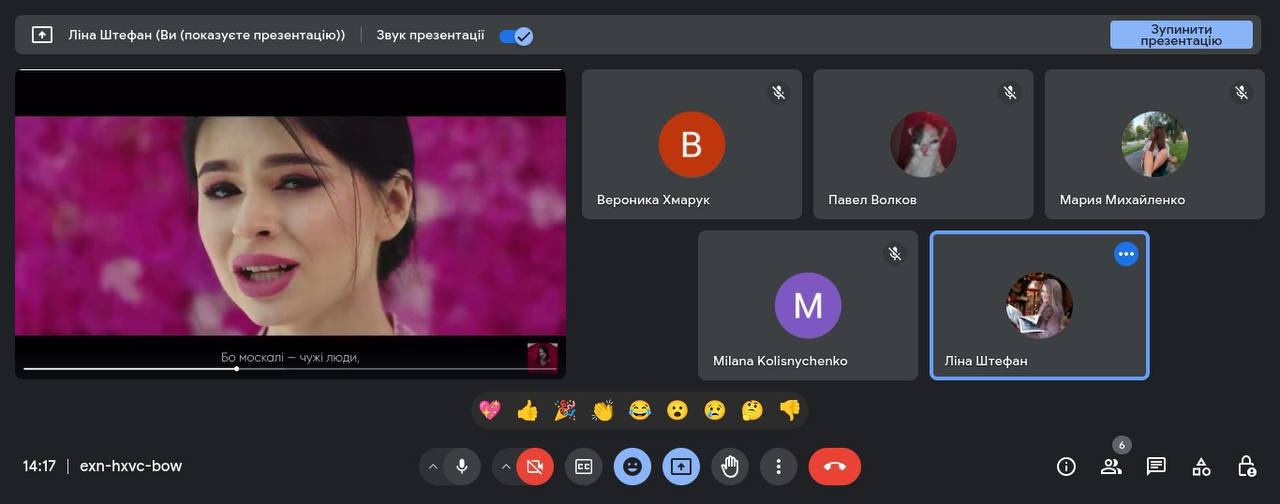Open host controls lock icon
Image resolution: width=1280 pixels, height=504 pixels.
pos(1246,466)
